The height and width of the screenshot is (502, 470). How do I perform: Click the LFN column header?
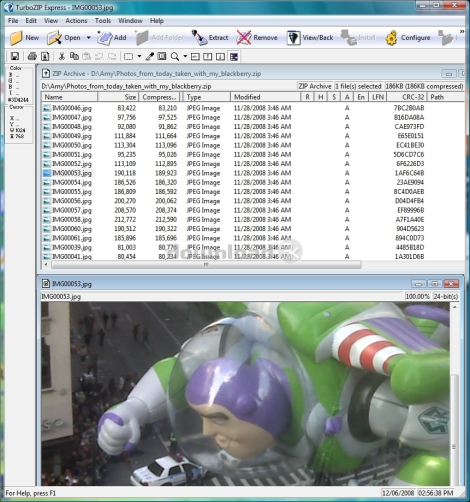378,97
